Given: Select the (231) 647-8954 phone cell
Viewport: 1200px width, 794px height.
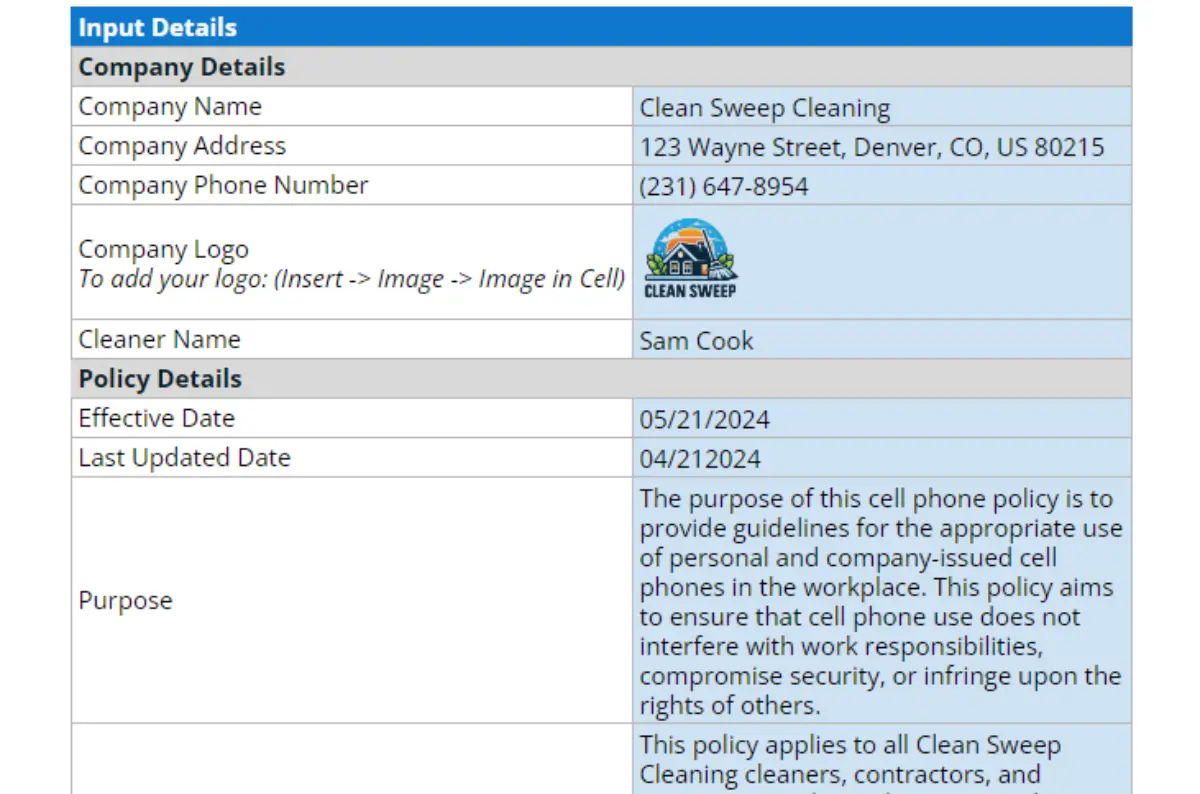Looking at the screenshot, I should click(x=881, y=186).
